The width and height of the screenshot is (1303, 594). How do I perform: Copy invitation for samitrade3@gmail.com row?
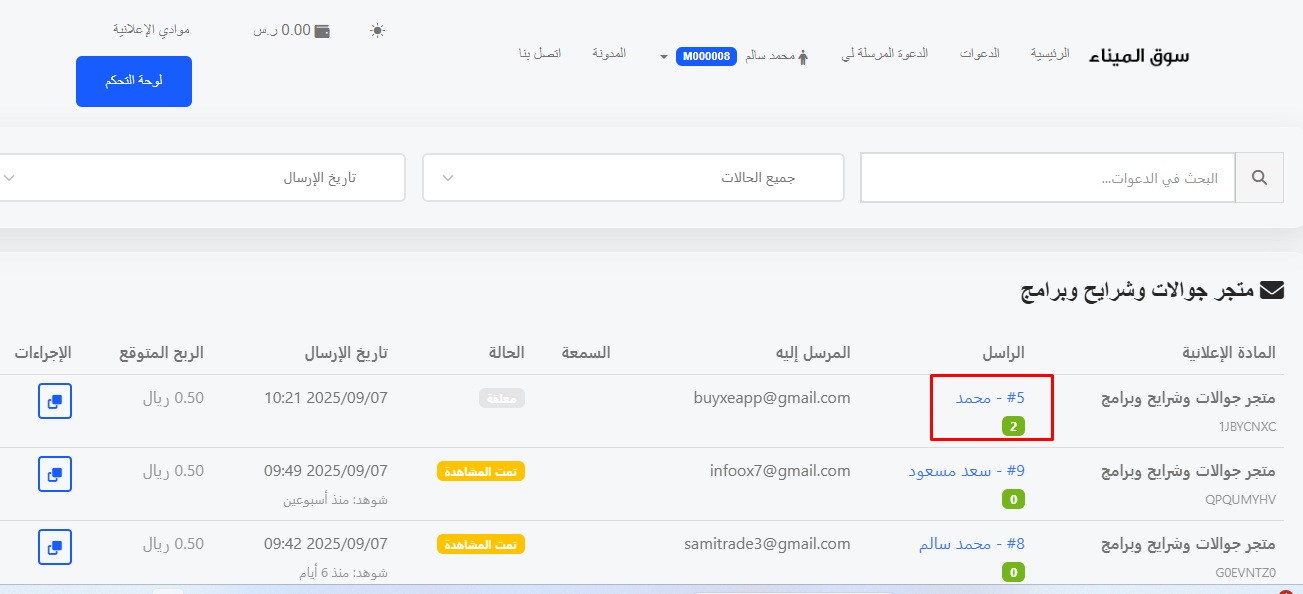click(55, 546)
